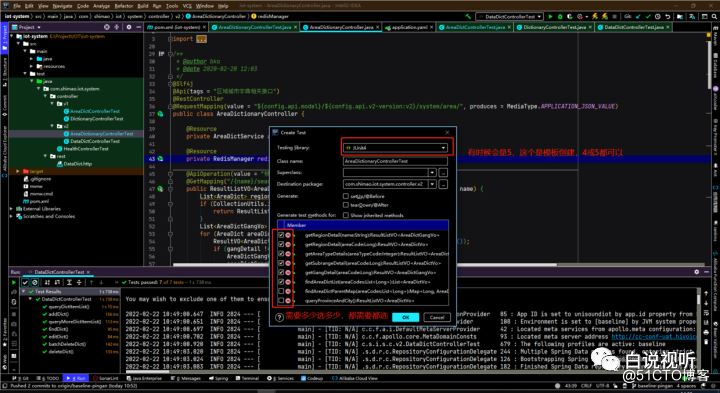Image resolution: width=720 pixels, height=393 pixels.
Task: Open the Refactor menu
Action: [123, 6]
